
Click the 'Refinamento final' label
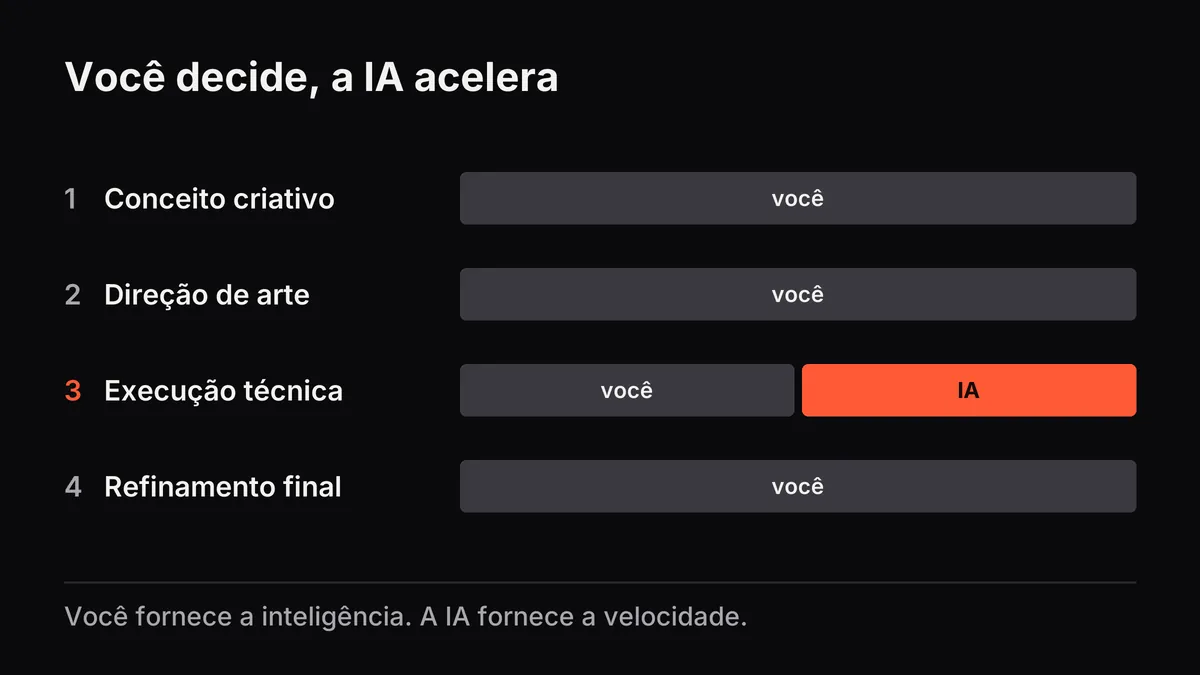(223, 487)
